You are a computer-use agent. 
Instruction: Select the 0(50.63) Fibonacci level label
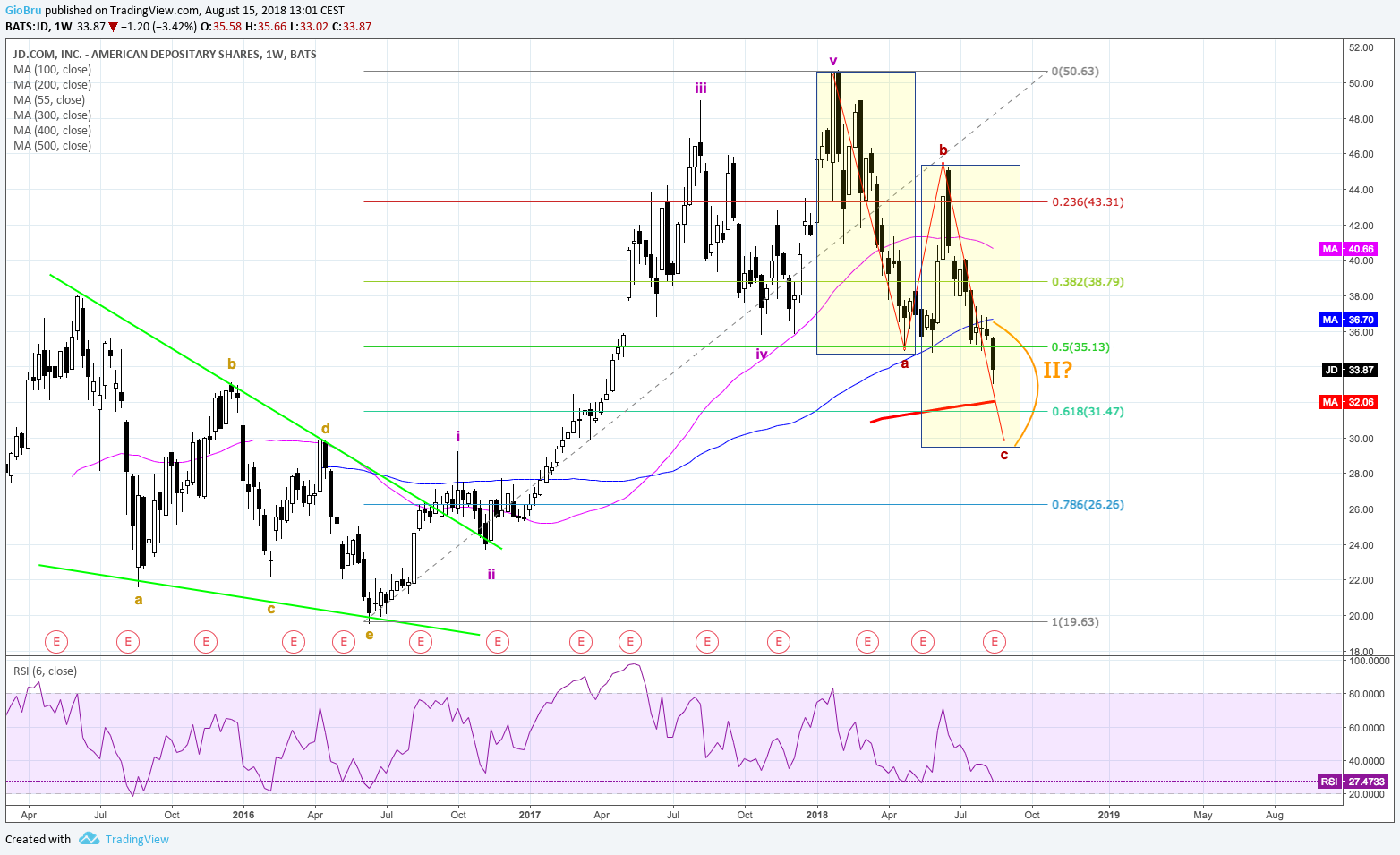[x=1075, y=71]
